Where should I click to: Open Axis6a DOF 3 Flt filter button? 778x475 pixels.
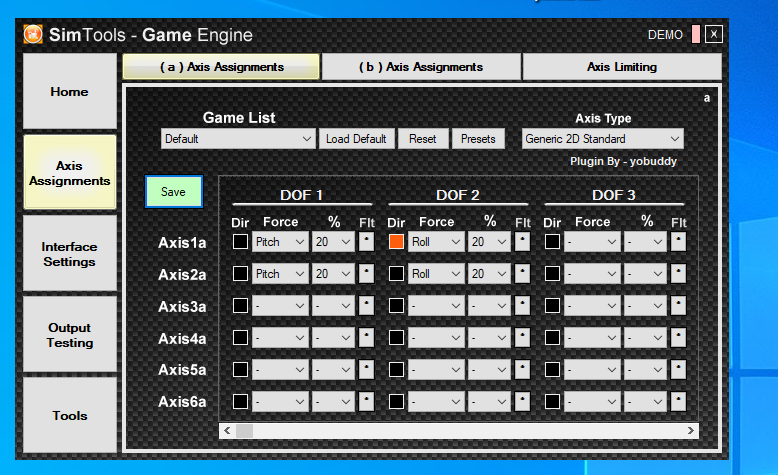tap(678, 401)
